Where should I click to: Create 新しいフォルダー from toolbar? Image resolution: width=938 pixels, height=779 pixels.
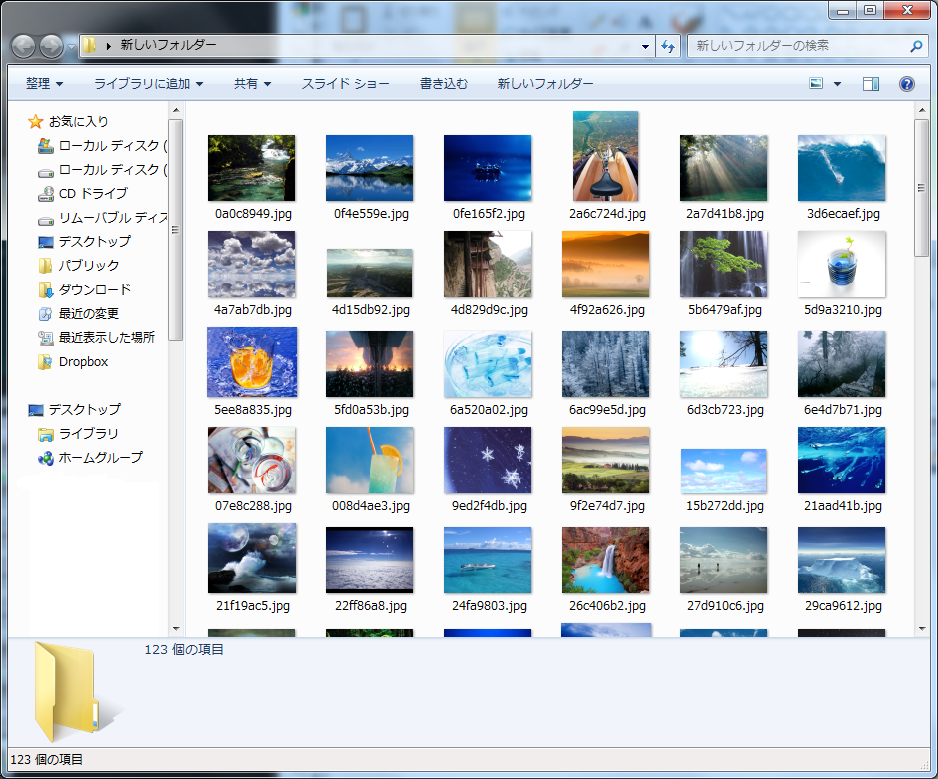546,84
